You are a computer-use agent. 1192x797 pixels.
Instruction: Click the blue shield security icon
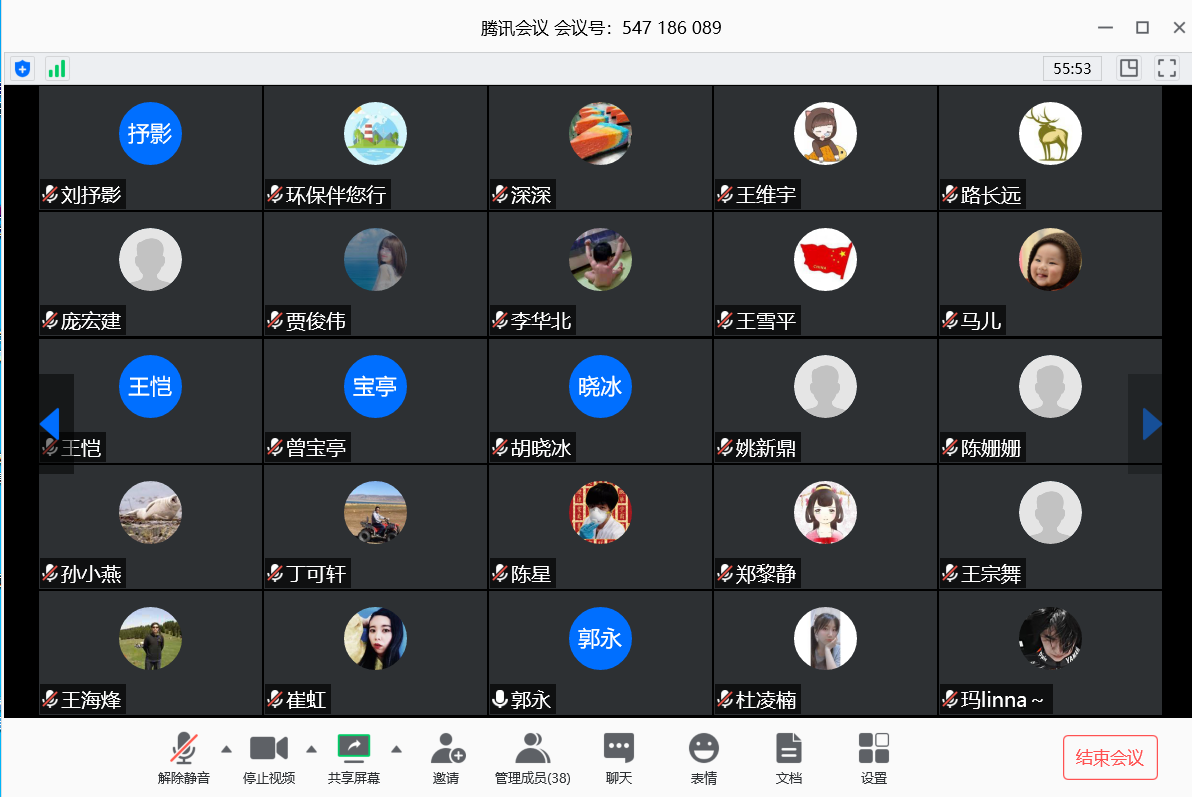click(22, 68)
